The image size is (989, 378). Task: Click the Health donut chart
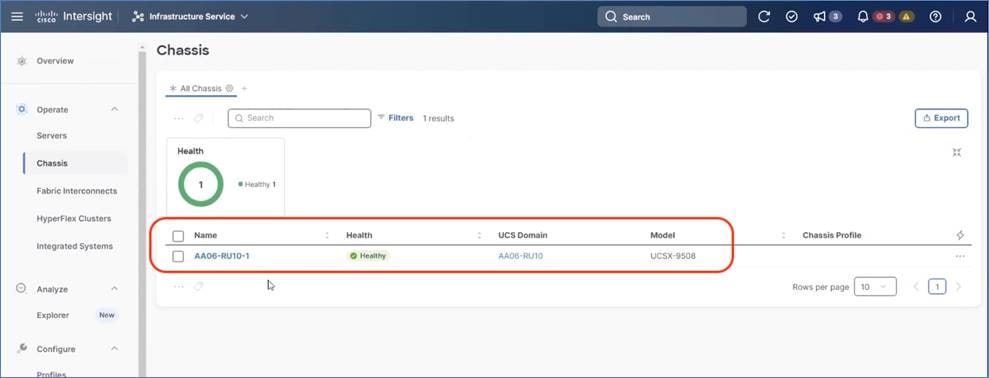[201, 184]
